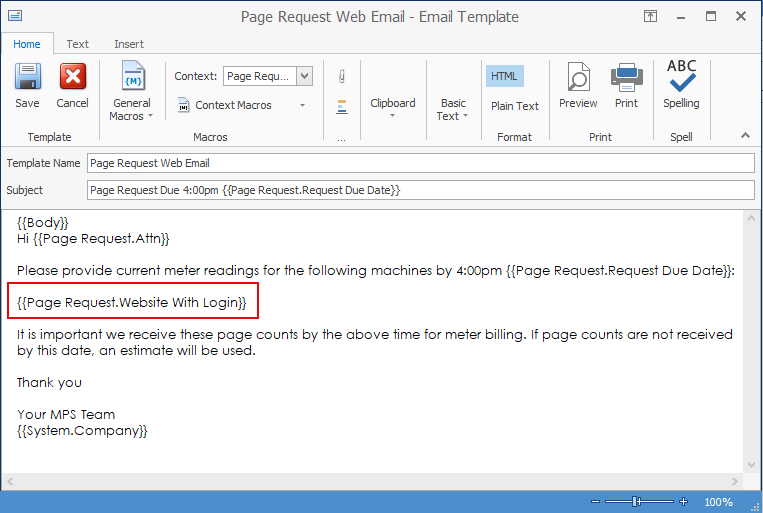Click the resize grip in status bar corner
The image size is (763, 513).
(x=756, y=507)
